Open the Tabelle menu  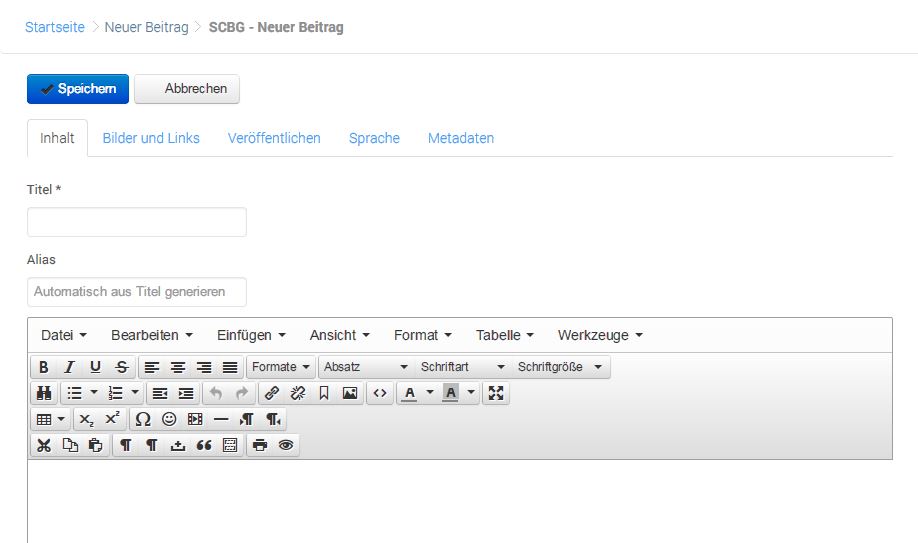click(x=505, y=336)
